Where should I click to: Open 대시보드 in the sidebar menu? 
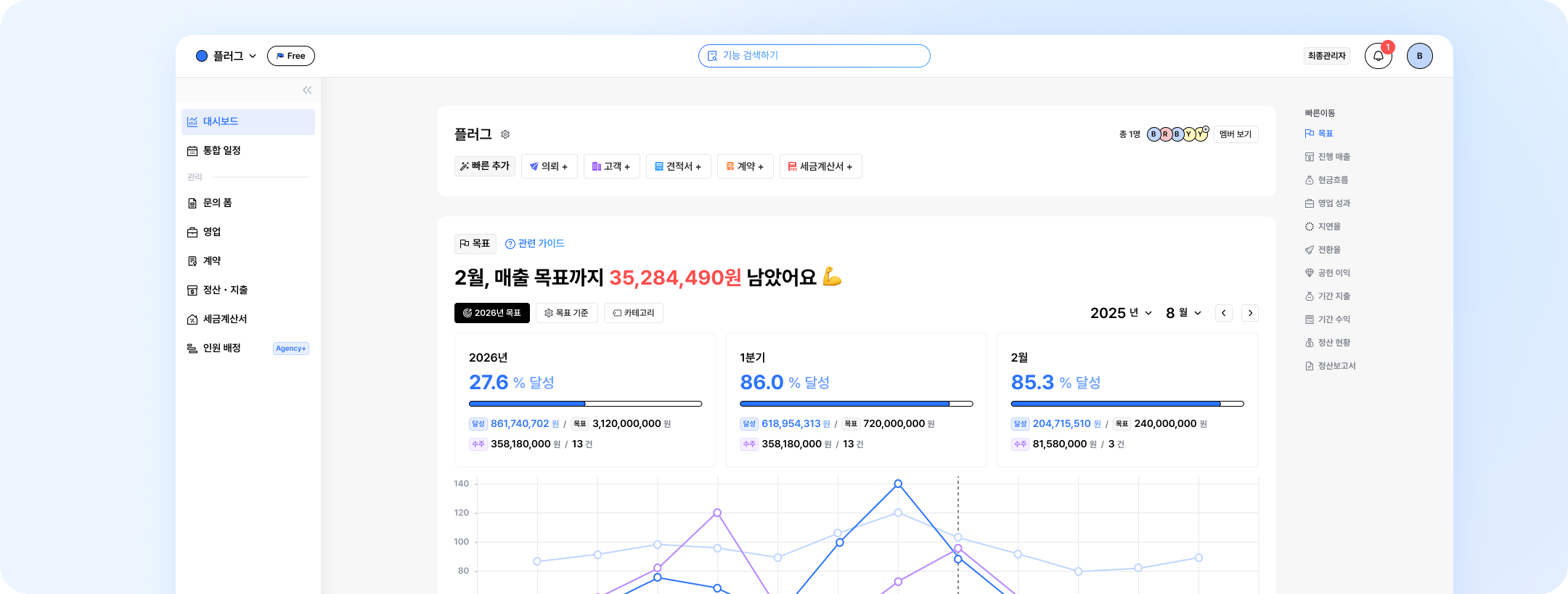tap(248, 122)
